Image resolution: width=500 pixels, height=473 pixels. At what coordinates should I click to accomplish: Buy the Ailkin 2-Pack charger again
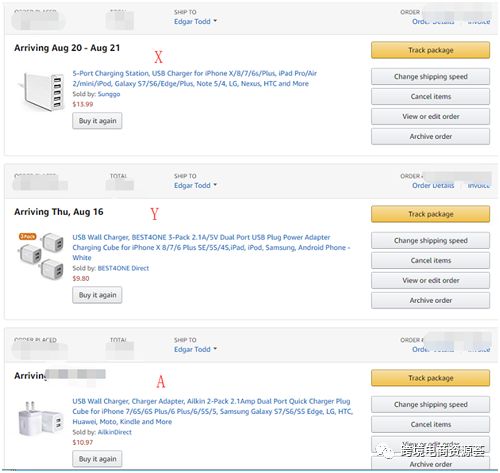97,459
